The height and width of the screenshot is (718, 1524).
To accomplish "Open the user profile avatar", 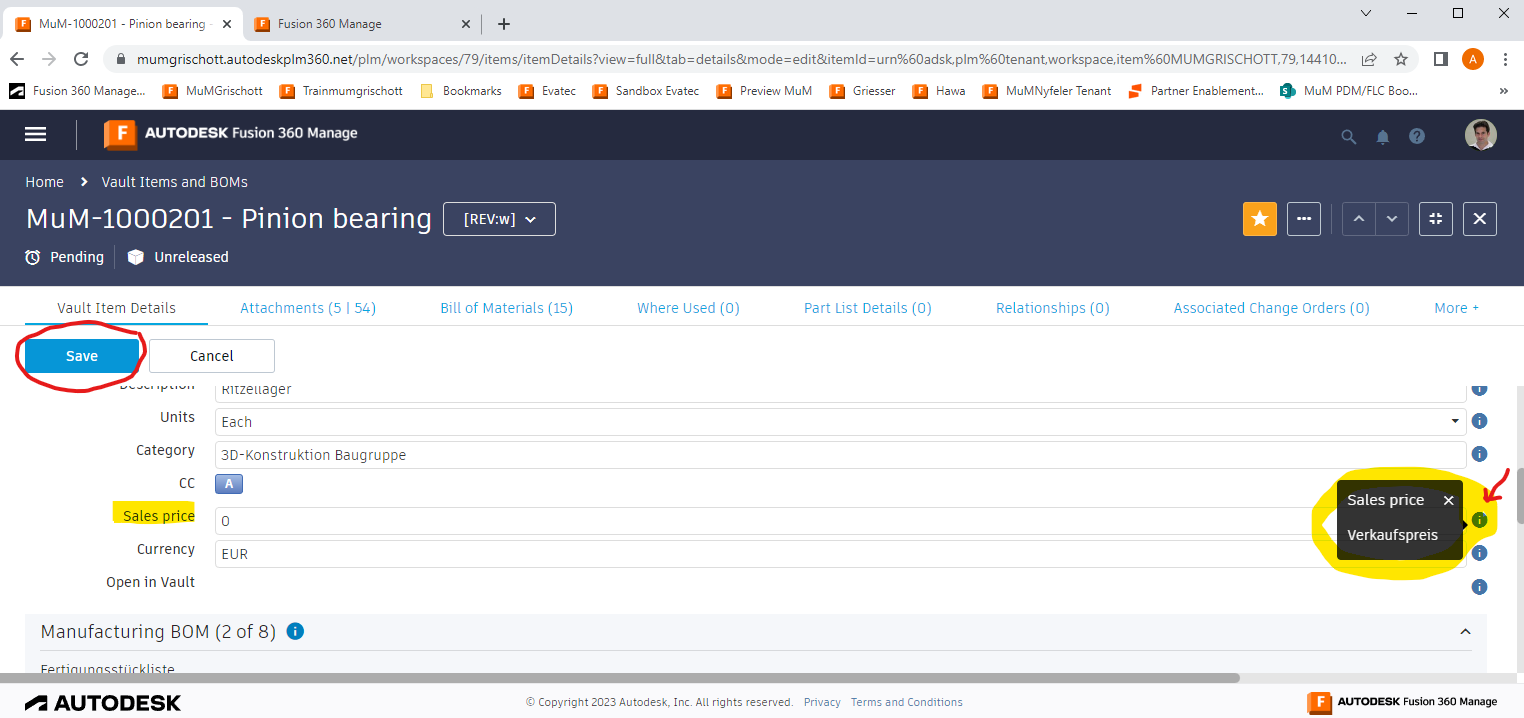I will point(1481,135).
